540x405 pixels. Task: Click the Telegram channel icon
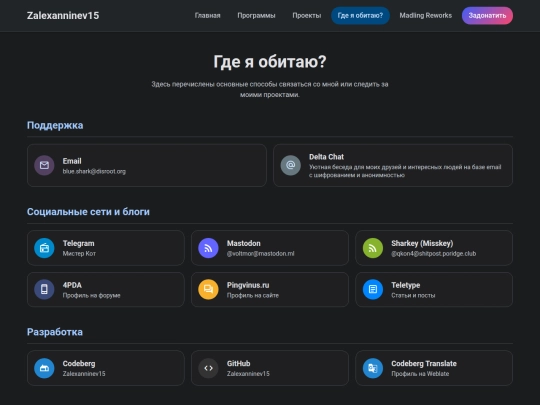click(44, 248)
